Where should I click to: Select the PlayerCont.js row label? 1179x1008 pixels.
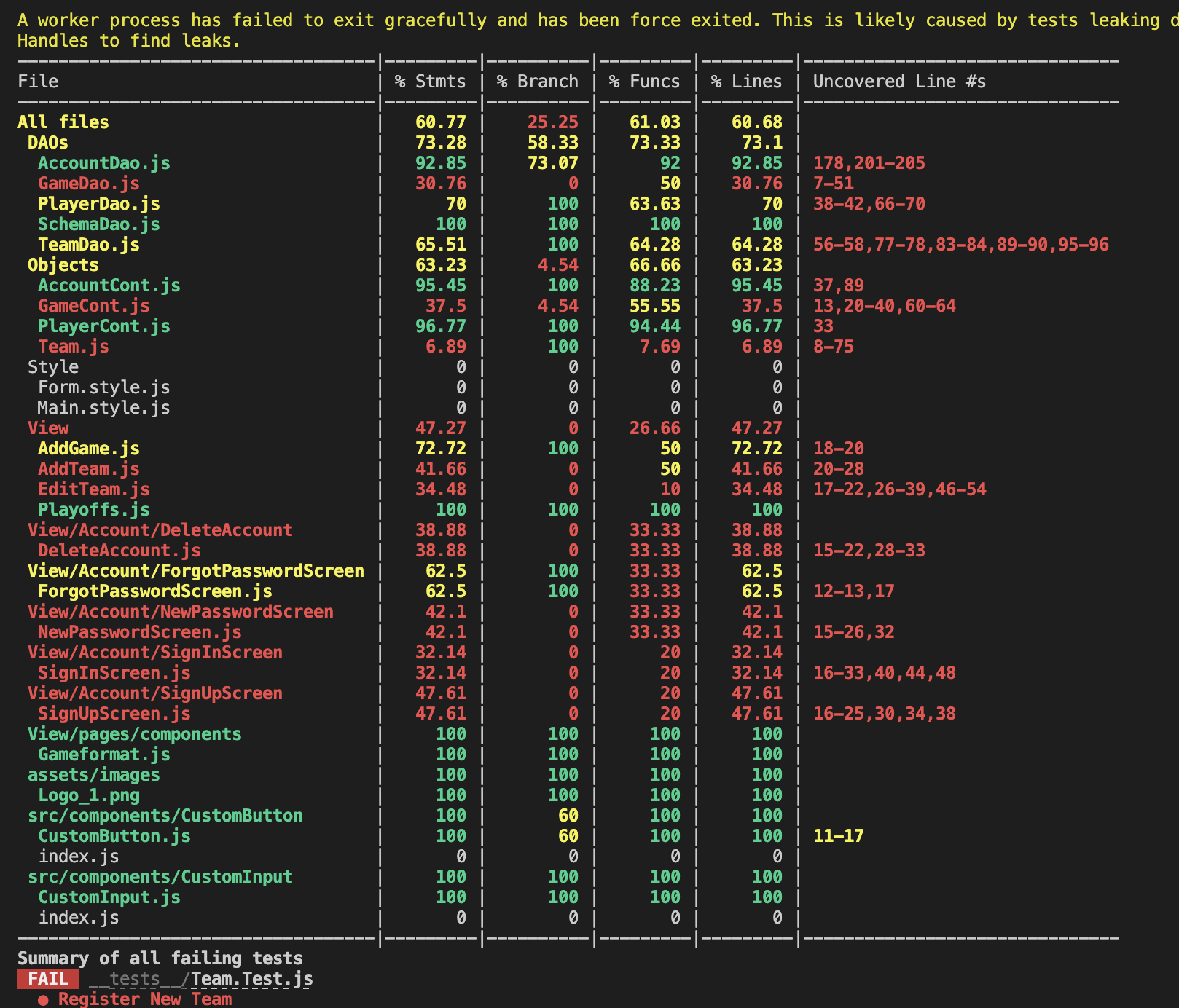click(x=104, y=326)
